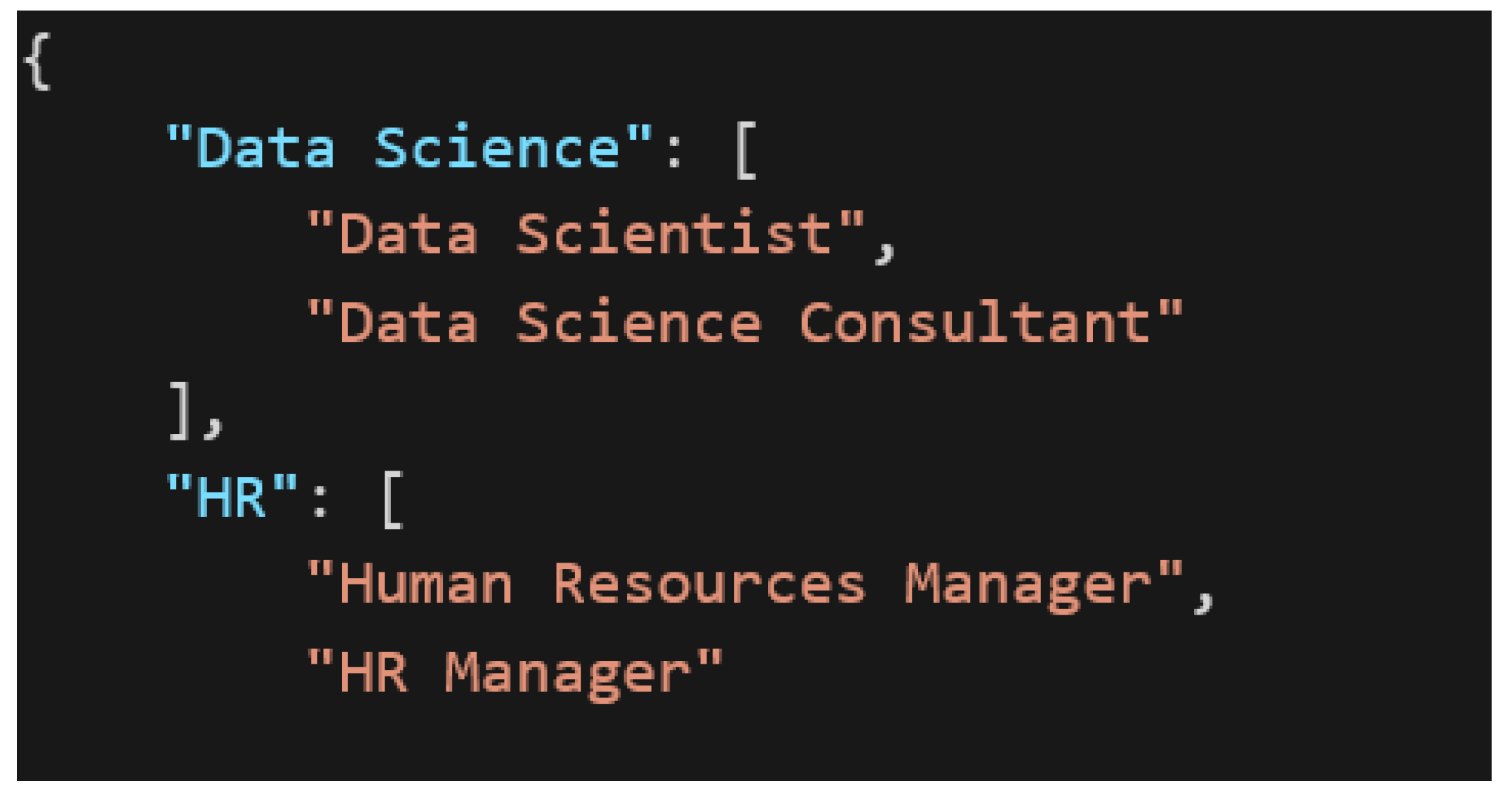The image size is (1512, 800).
Task: Click the "Data Science" key
Action: [x=409, y=148]
